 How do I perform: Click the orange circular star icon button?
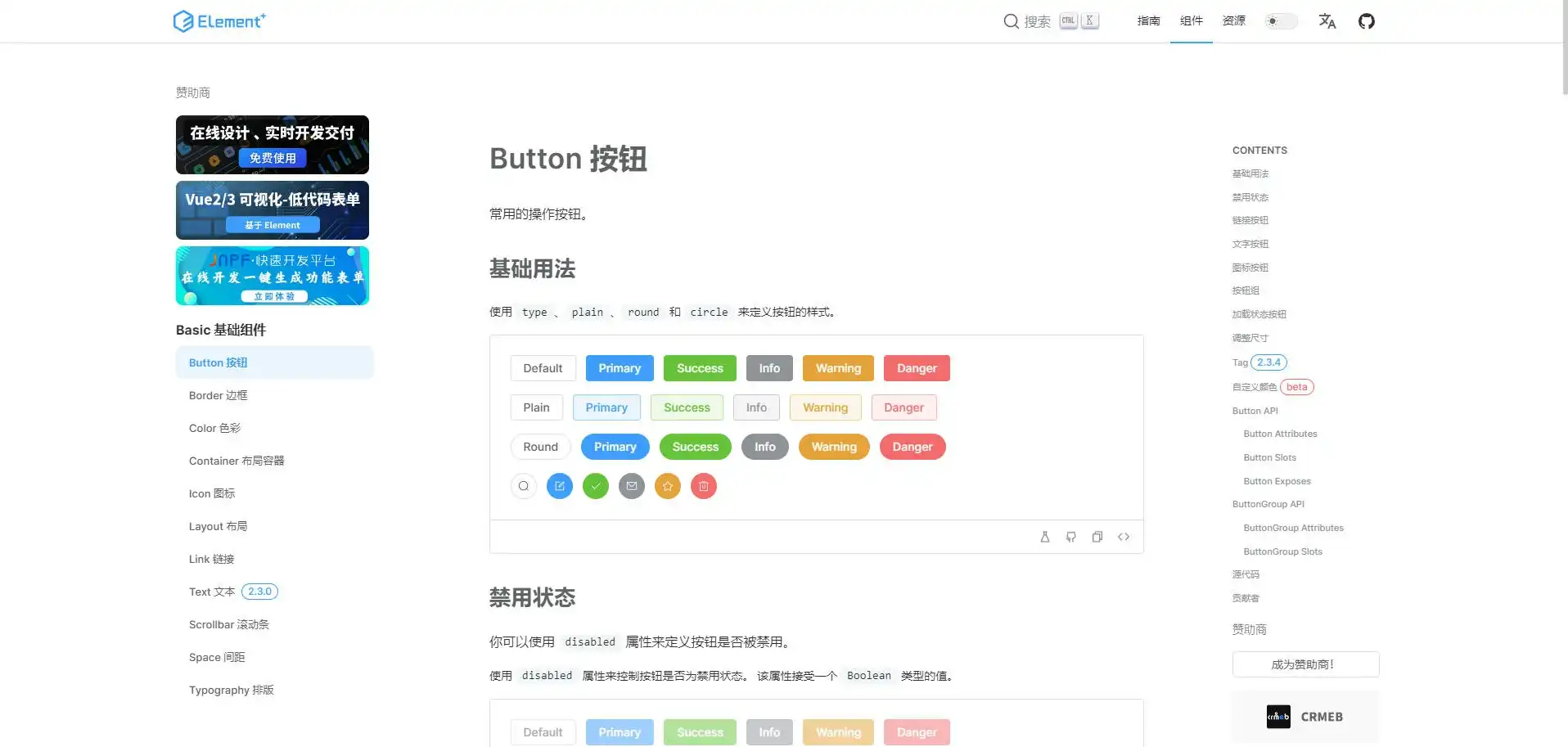point(668,486)
